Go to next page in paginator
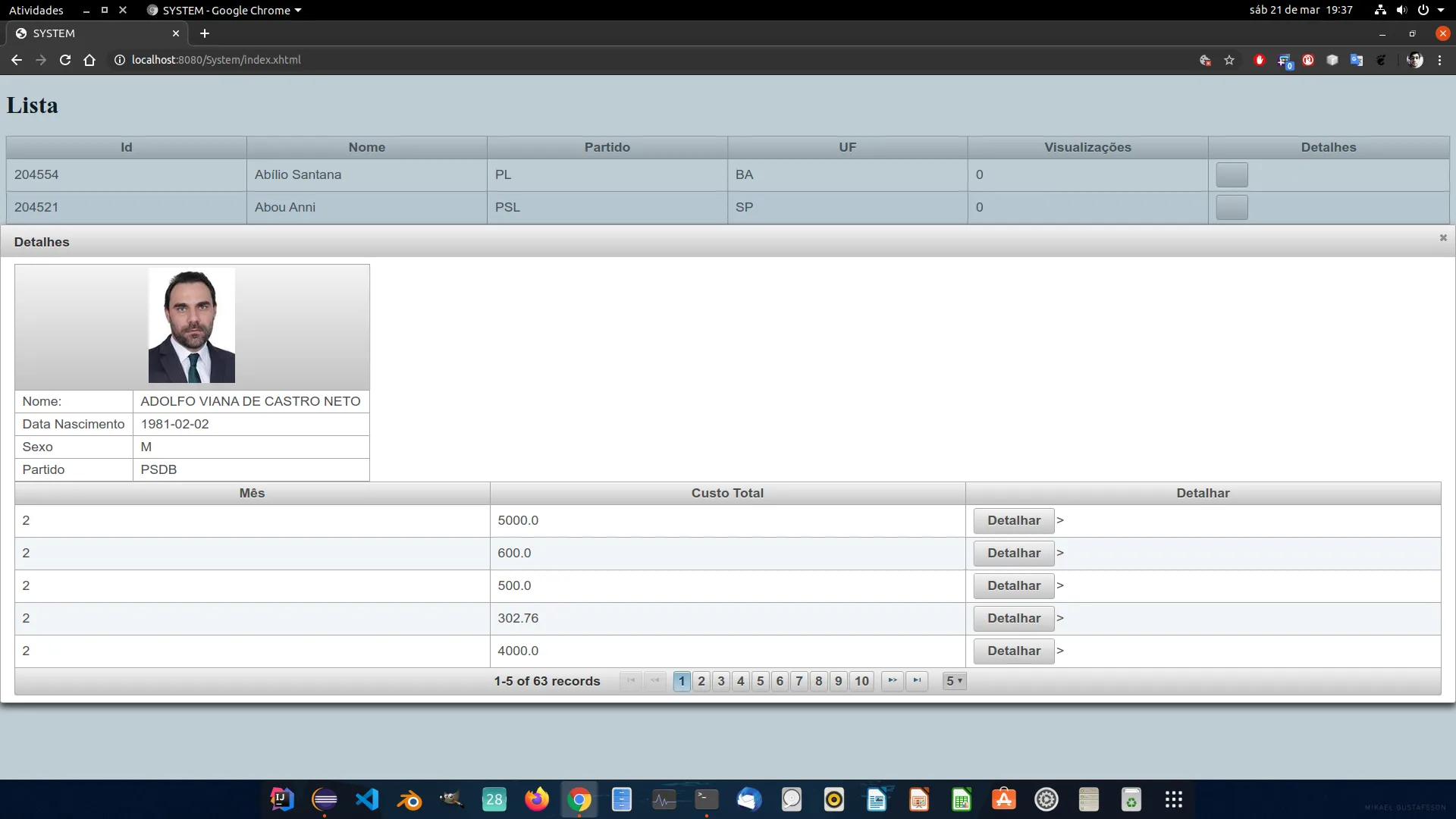Image resolution: width=1456 pixels, height=819 pixels. [x=893, y=680]
